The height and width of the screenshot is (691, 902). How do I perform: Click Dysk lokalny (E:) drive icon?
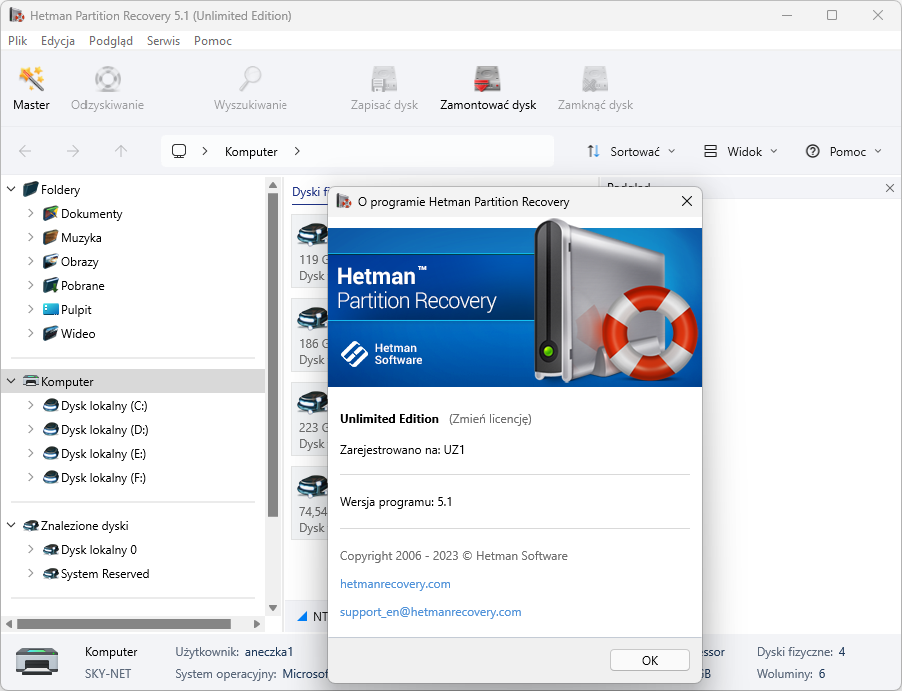click(x=51, y=454)
